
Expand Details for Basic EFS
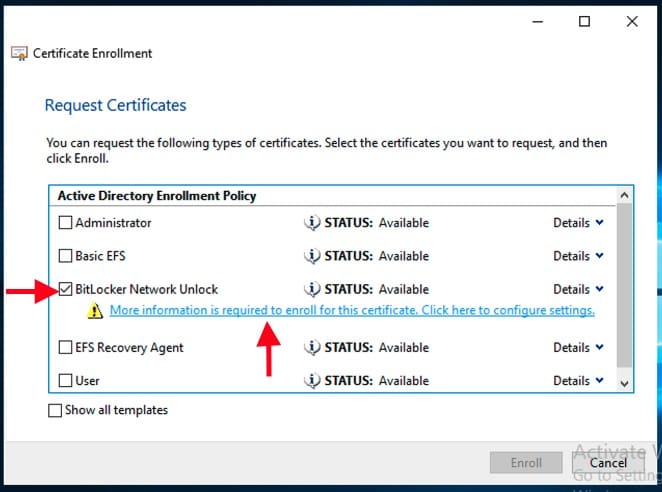[x=578, y=256]
